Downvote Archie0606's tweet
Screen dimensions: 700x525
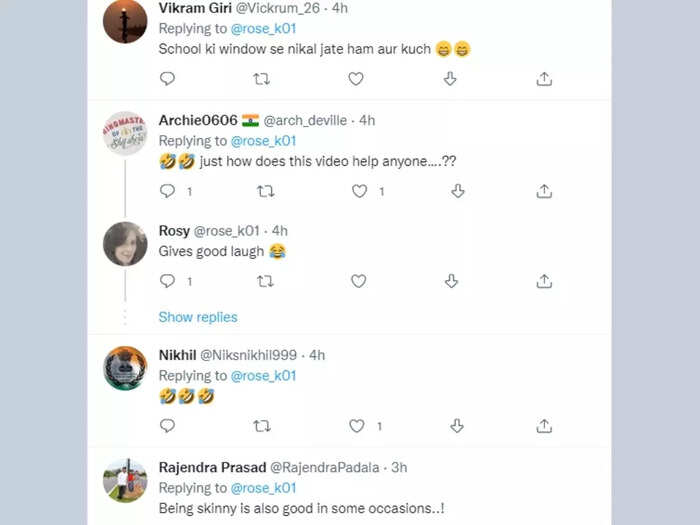coord(458,191)
